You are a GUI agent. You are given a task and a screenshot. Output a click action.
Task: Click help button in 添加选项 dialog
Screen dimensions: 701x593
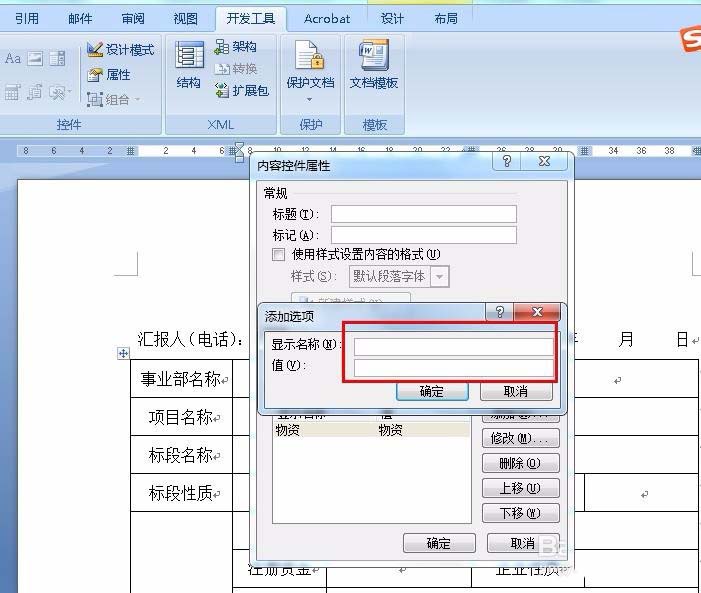500,312
